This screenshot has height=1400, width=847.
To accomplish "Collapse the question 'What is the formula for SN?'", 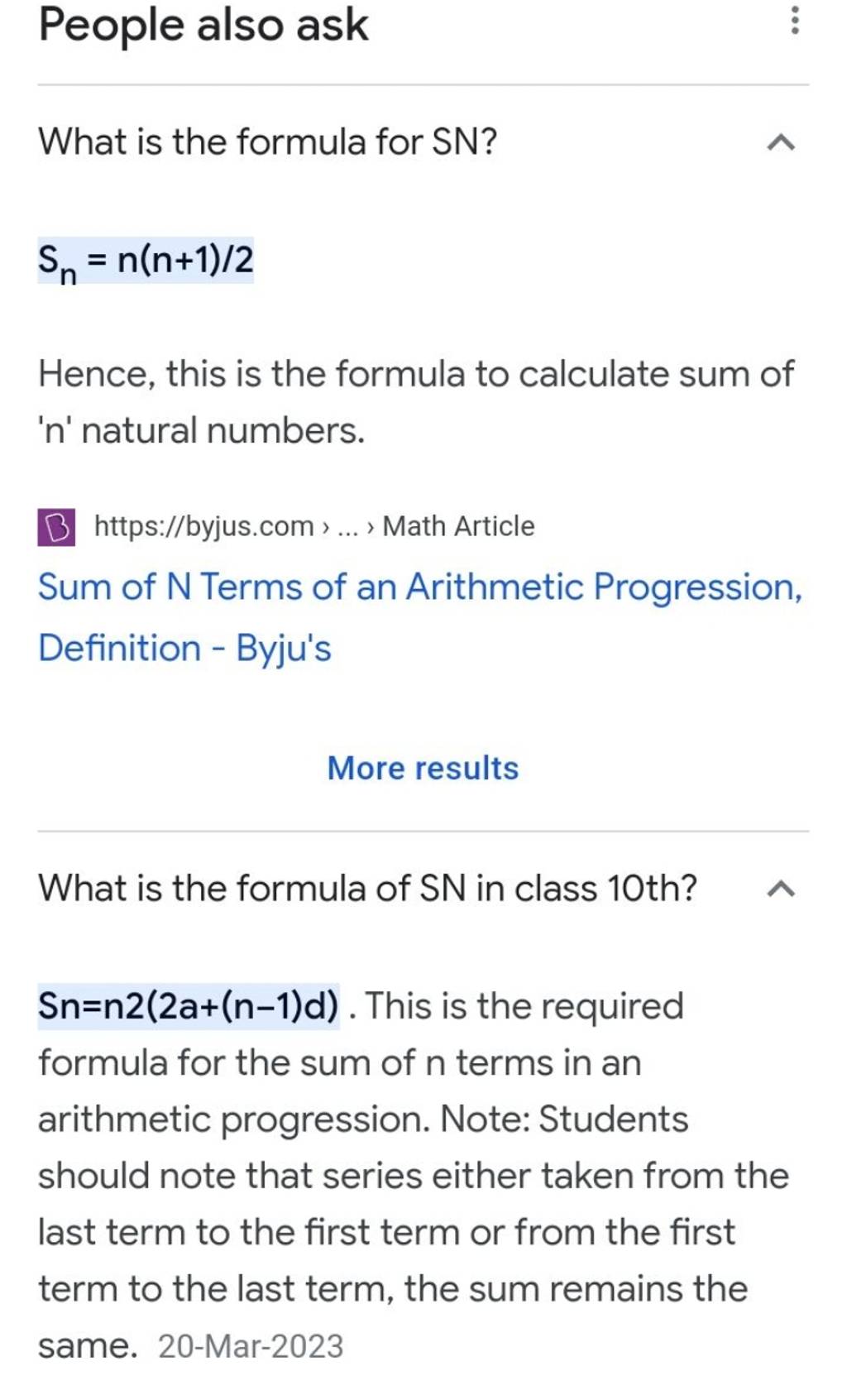I will 780,142.
